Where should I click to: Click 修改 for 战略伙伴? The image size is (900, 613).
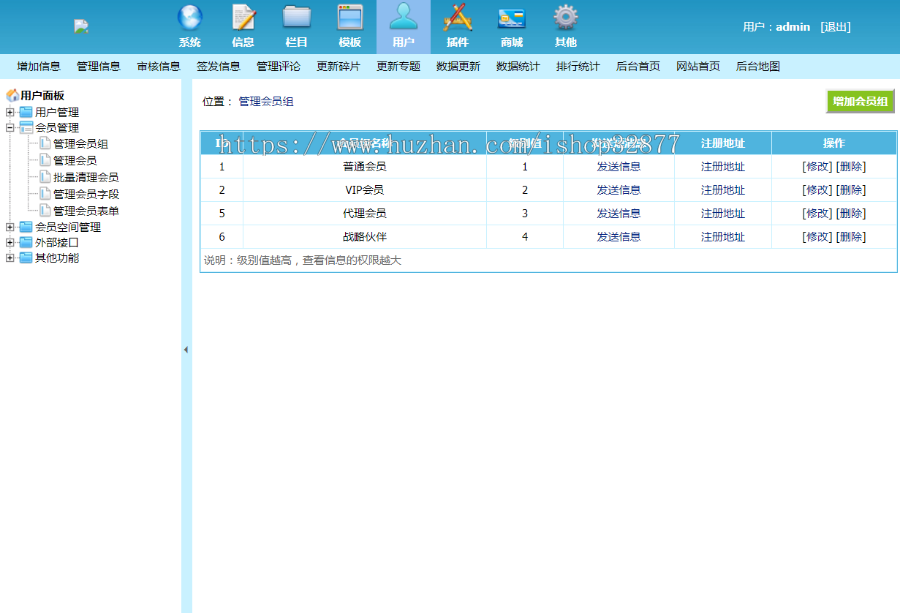tap(817, 237)
